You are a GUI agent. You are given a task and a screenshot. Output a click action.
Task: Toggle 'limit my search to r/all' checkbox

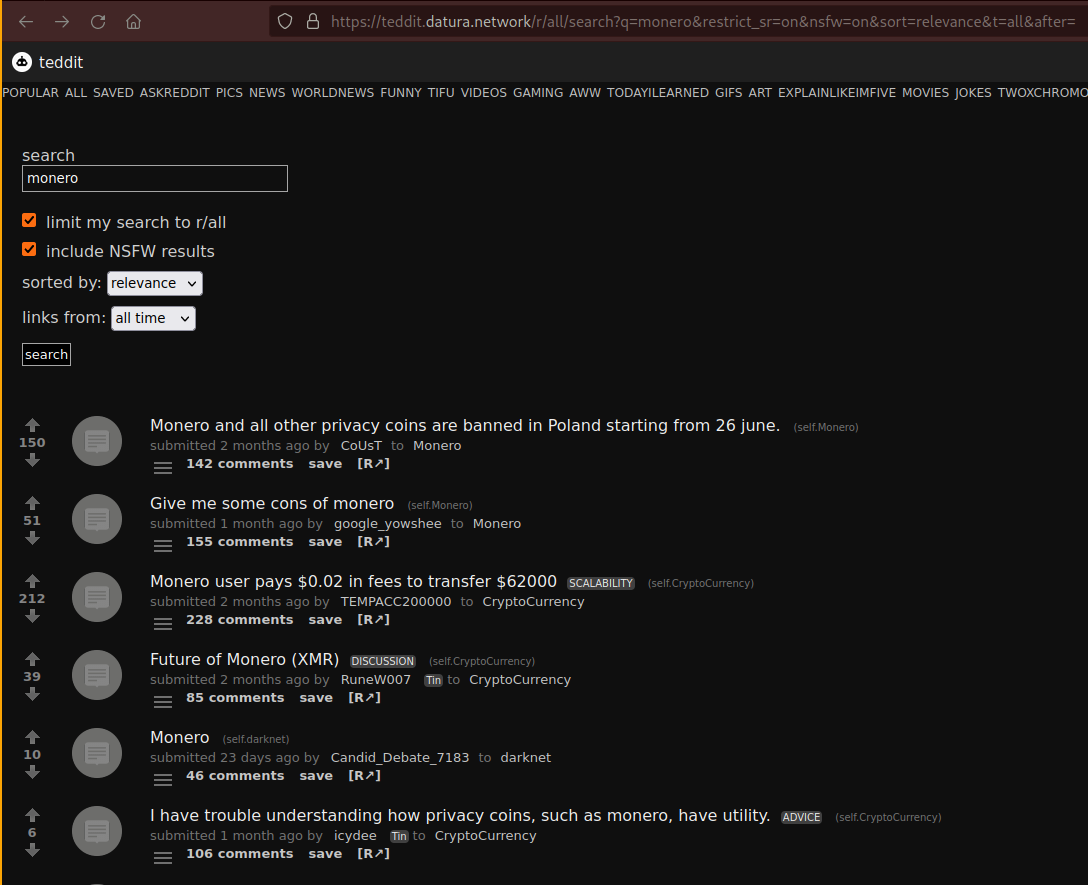point(29,221)
